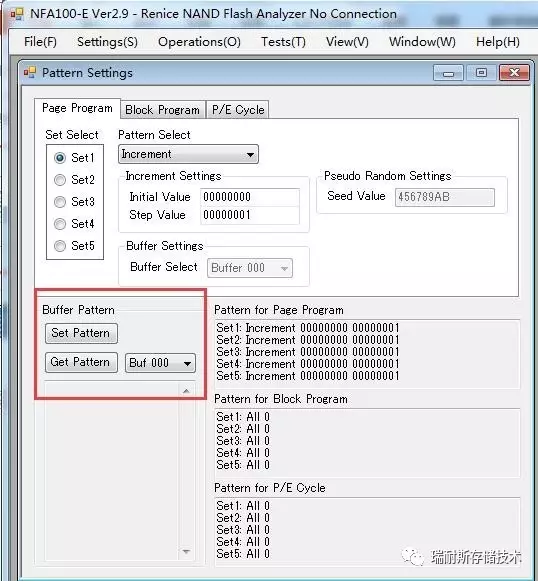Open the Help(H) menu
This screenshot has width=538, height=581.
498,42
